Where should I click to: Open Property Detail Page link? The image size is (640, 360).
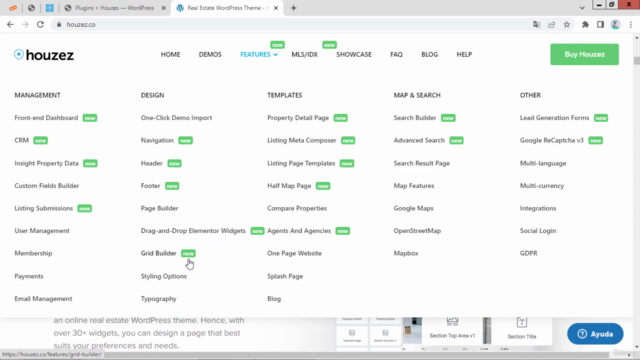click(x=298, y=118)
